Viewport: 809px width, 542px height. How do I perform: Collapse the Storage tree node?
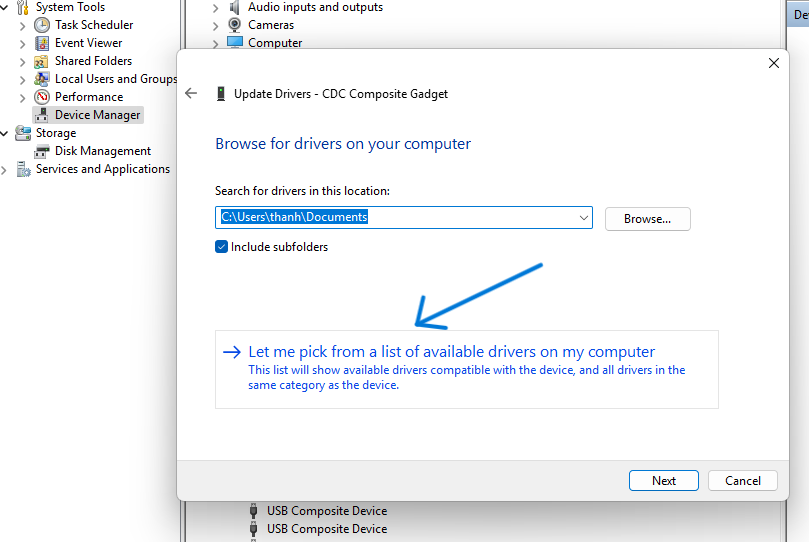(x=5, y=133)
